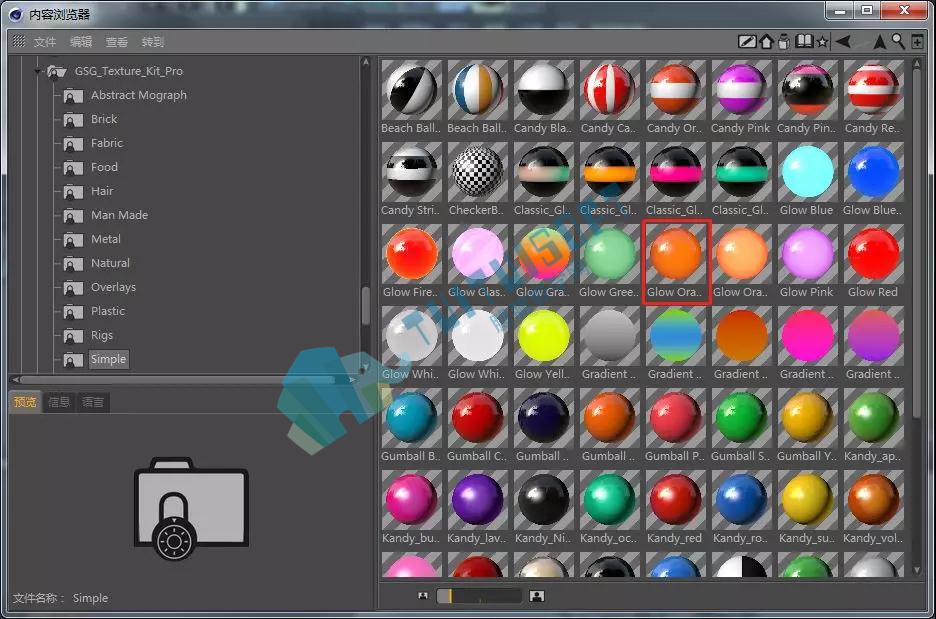Open the presets jar icon in toolbar
936x619 pixels.
click(x=784, y=42)
